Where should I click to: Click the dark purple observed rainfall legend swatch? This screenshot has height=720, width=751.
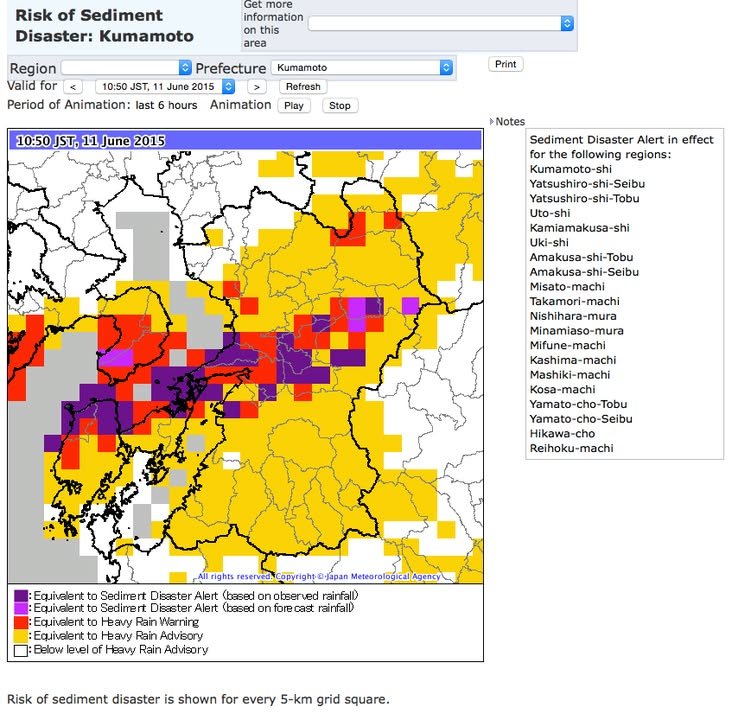[20, 596]
